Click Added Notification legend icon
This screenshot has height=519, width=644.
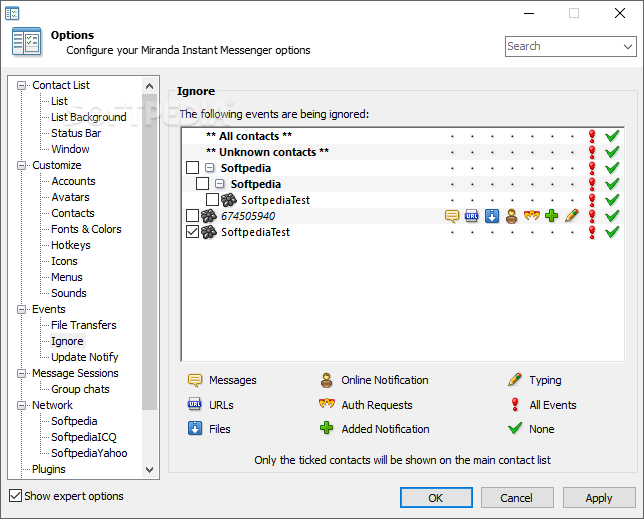coord(327,428)
